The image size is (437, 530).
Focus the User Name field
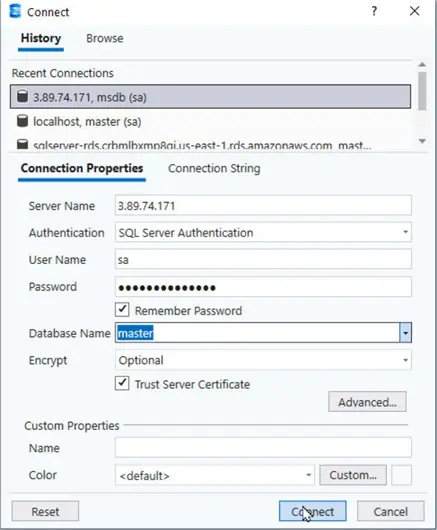263,259
